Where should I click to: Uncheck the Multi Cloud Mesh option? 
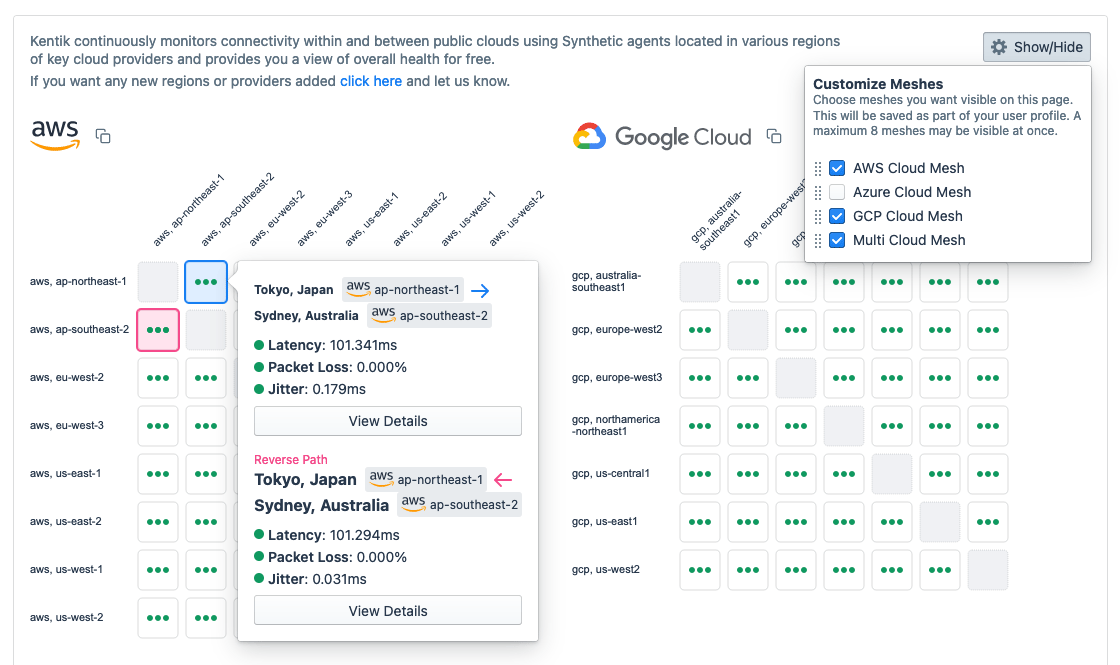click(x=836, y=240)
